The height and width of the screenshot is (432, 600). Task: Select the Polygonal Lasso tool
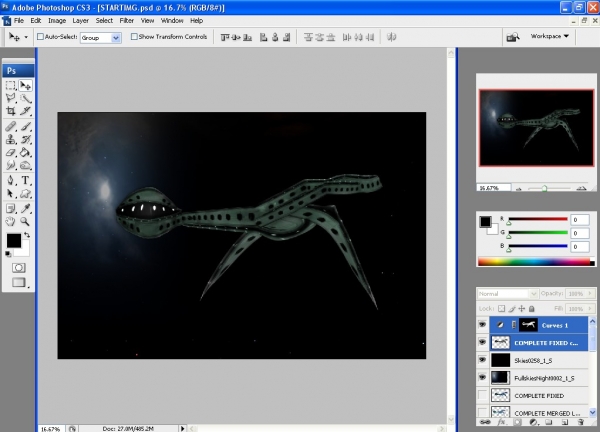point(11,98)
